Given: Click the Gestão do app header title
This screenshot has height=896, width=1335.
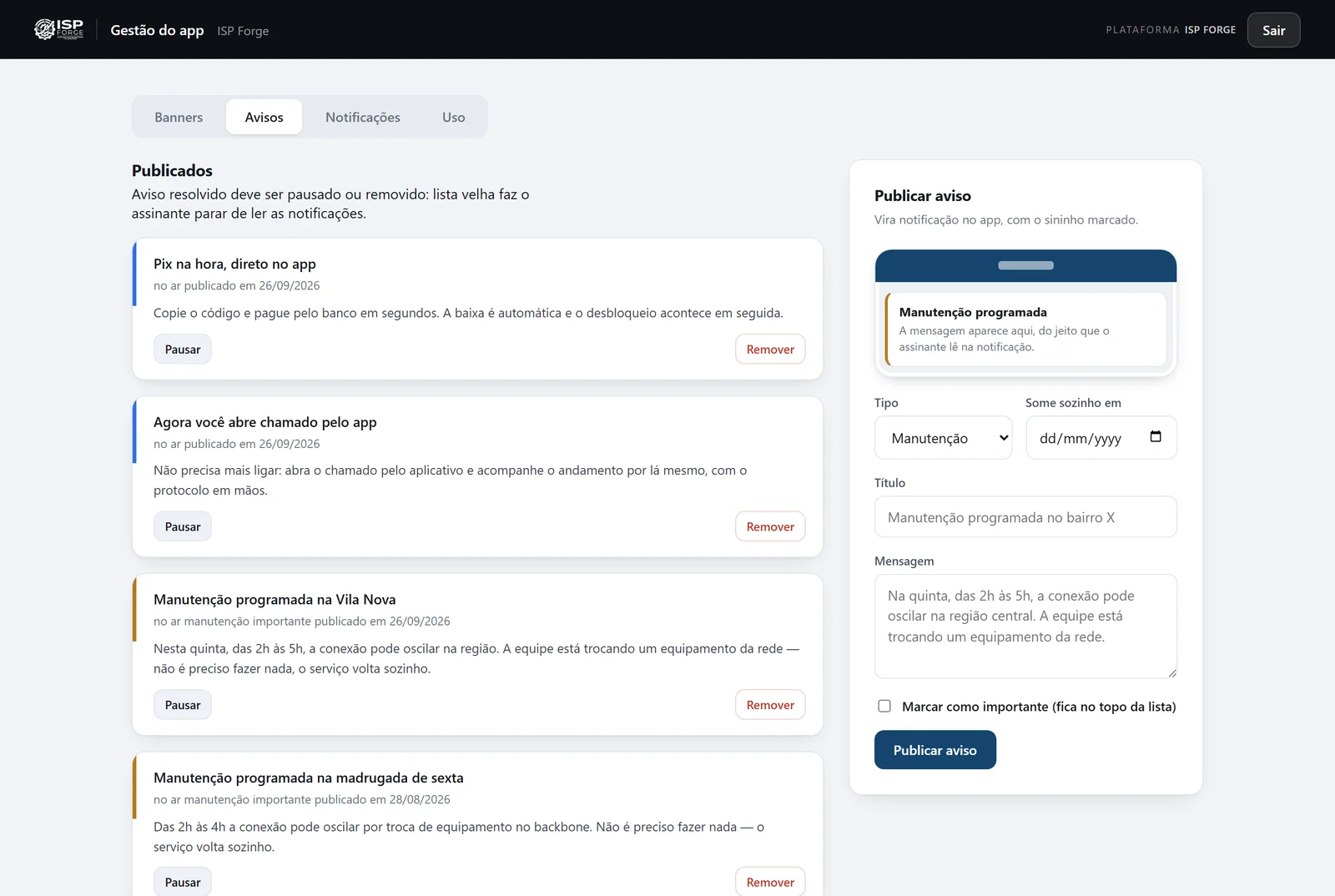Looking at the screenshot, I should pos(157,30).
